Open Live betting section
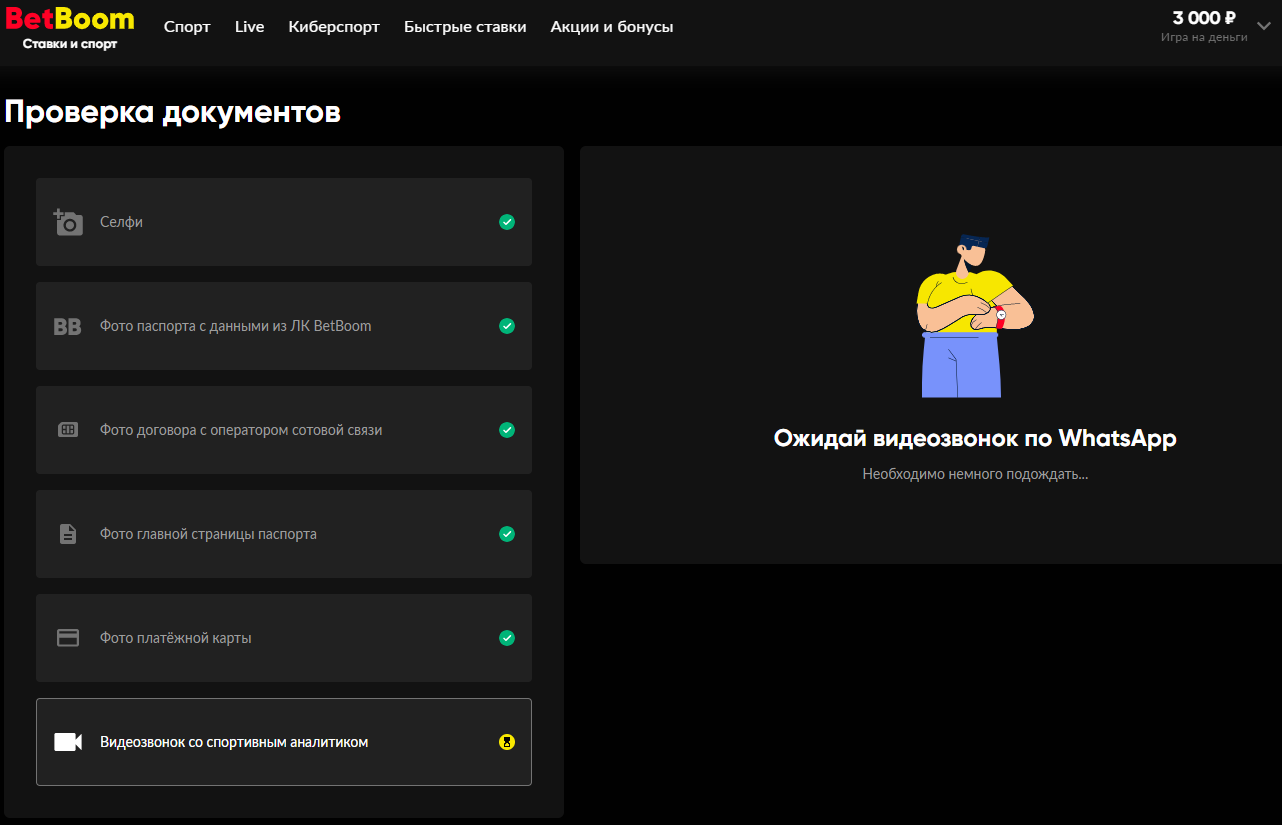The width and height of the screenshot is (1282, 825). coord(249,27)
